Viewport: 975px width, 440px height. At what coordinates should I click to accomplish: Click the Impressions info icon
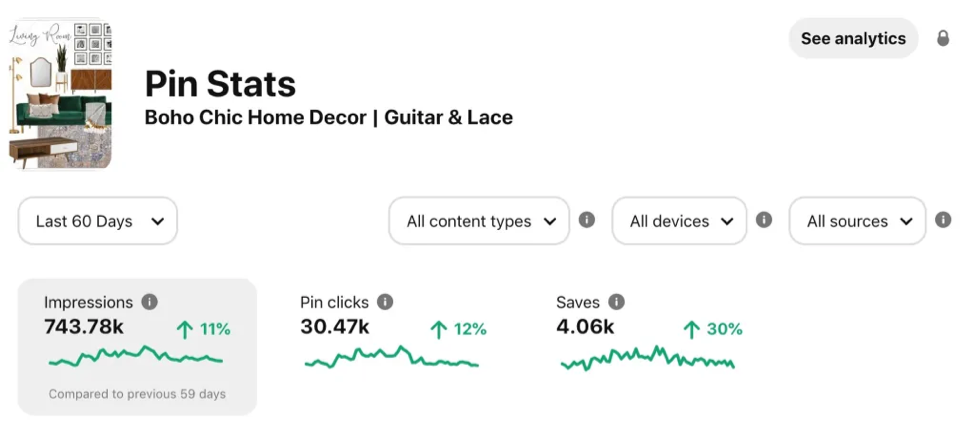pos(149,301)
